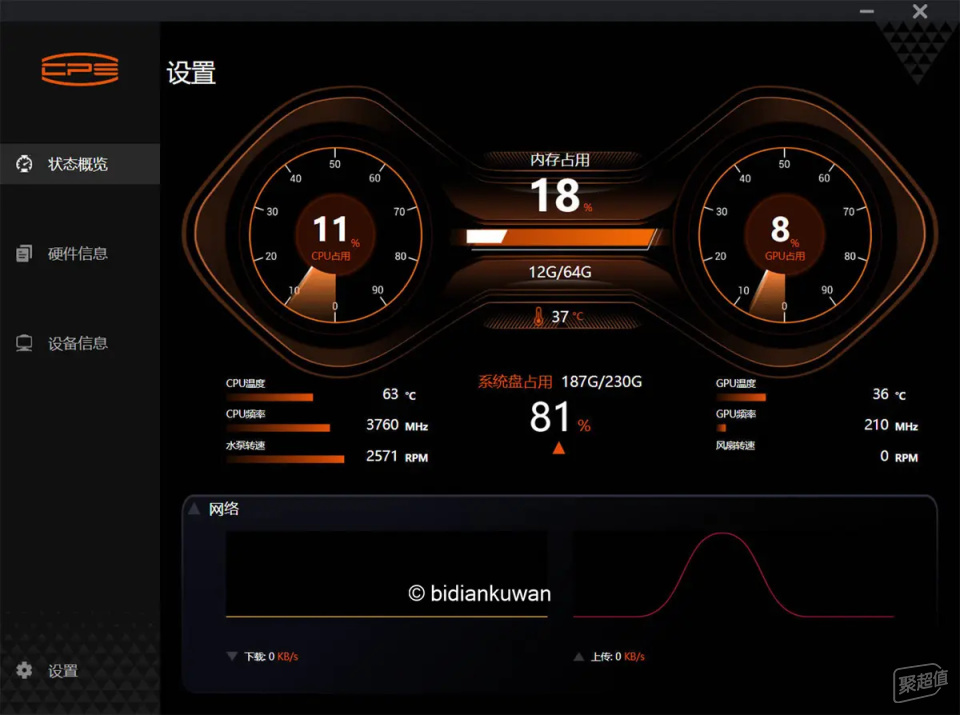Click the GPU频率 orange bar
960x715 pixels.
pos(721,428)
